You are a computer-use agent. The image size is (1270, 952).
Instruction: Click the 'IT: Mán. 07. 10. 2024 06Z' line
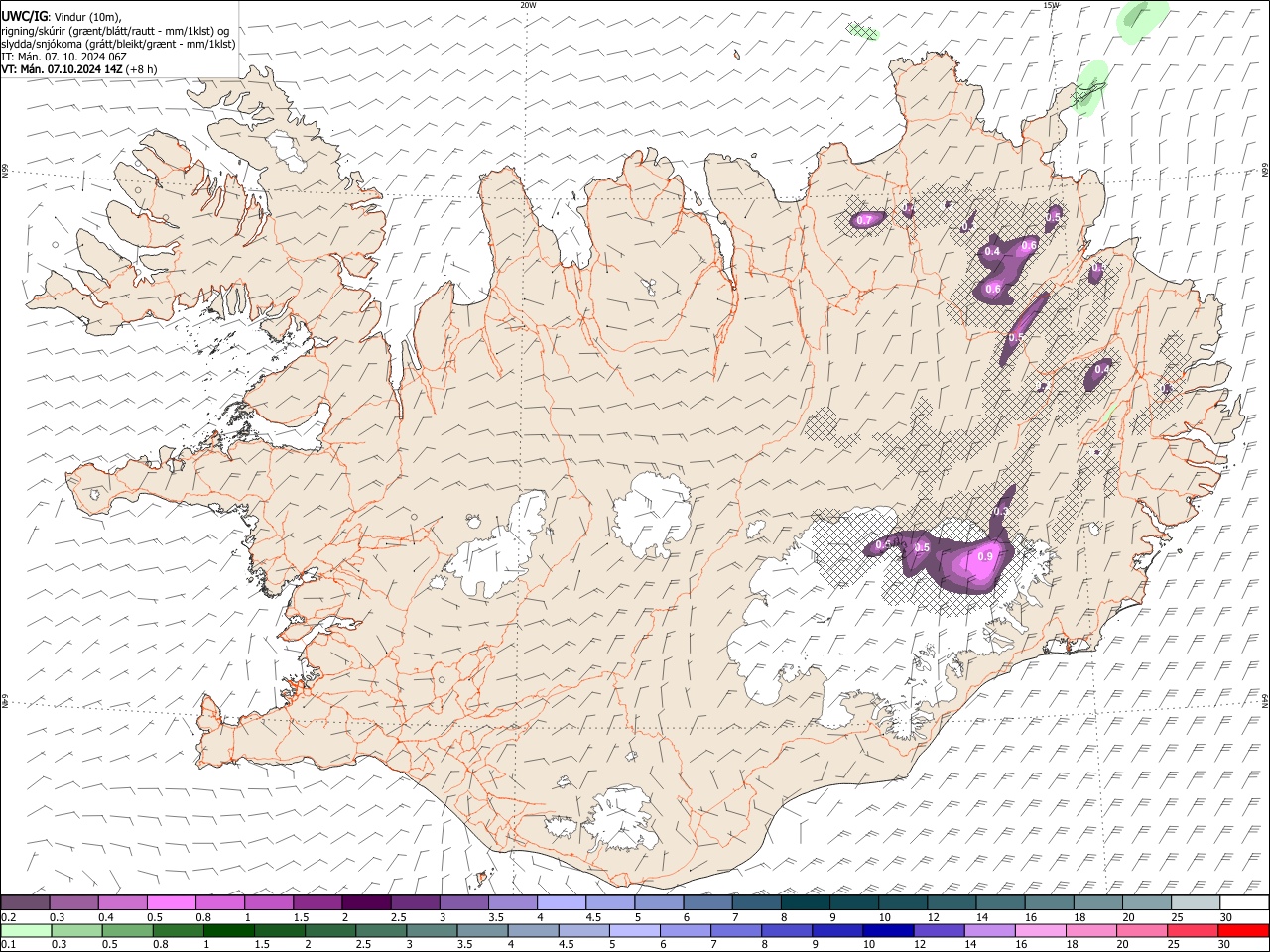[63, 57]
